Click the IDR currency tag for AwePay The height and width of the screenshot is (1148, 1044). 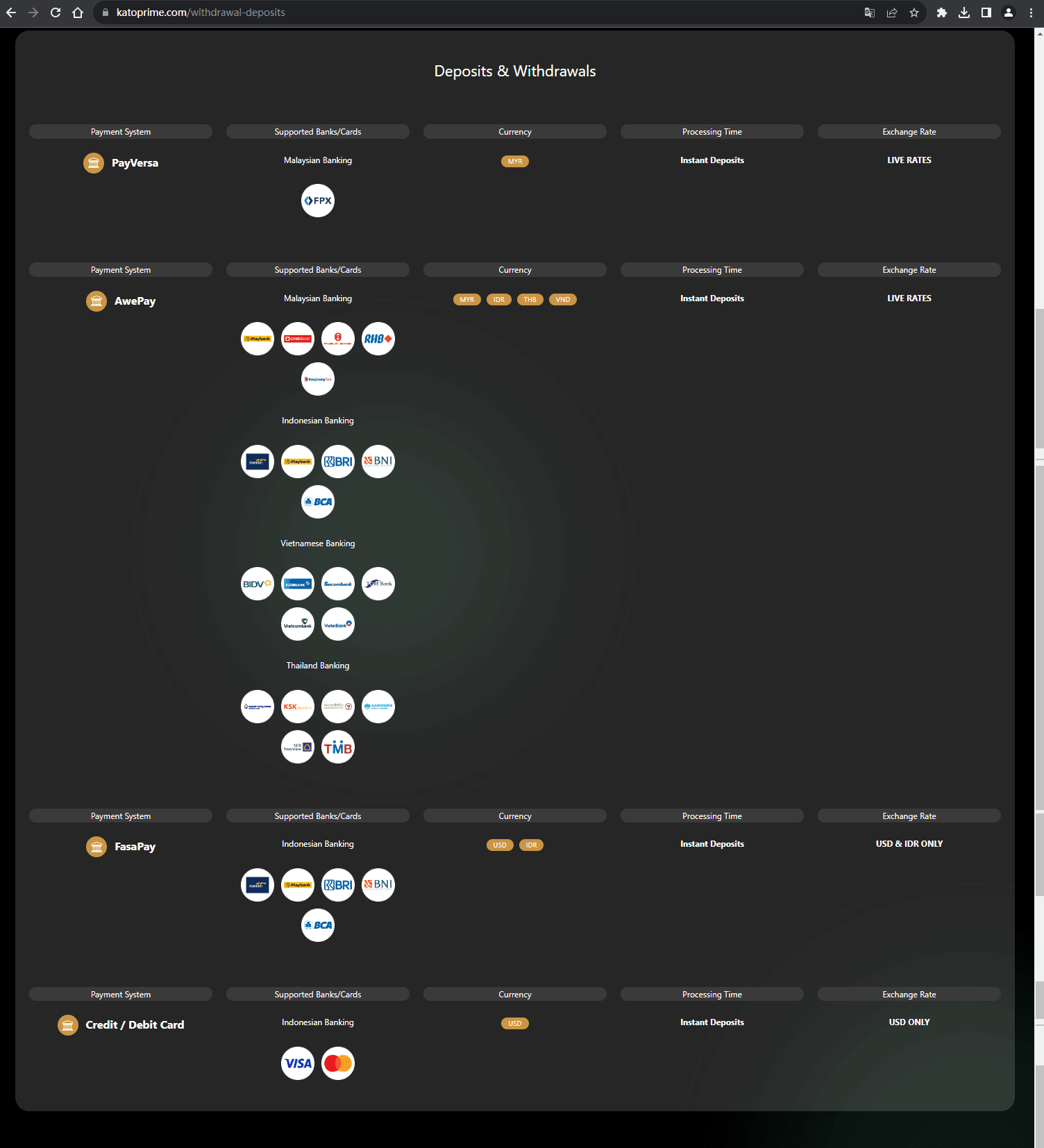(499, 300)
